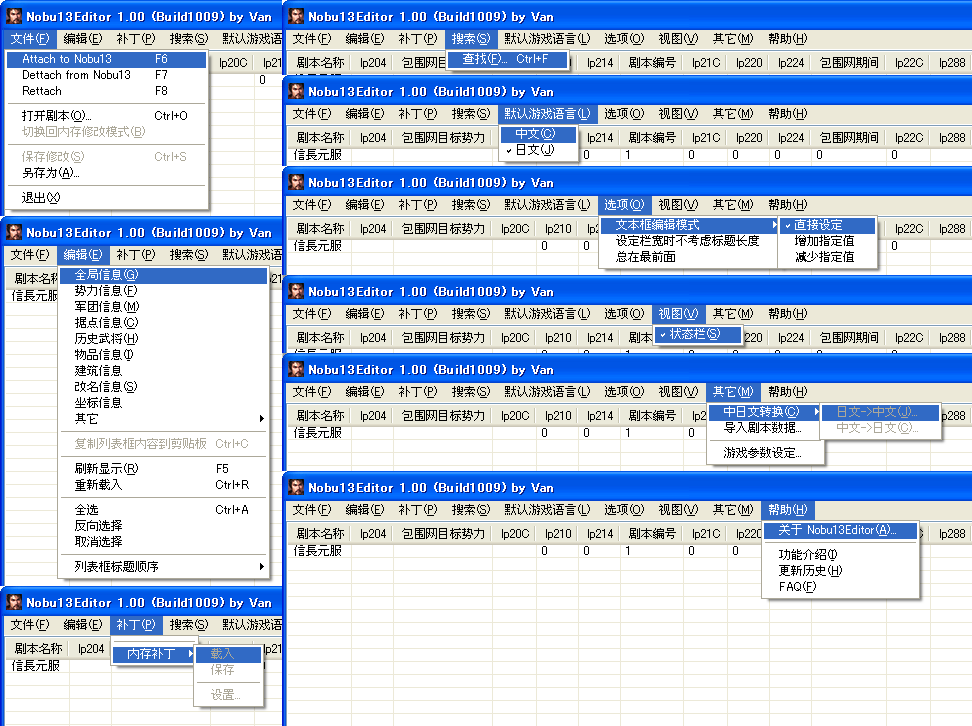Click the highlighted 编辑(E) menu header
The image size is (972, 726).
click(x=82, y=255)
